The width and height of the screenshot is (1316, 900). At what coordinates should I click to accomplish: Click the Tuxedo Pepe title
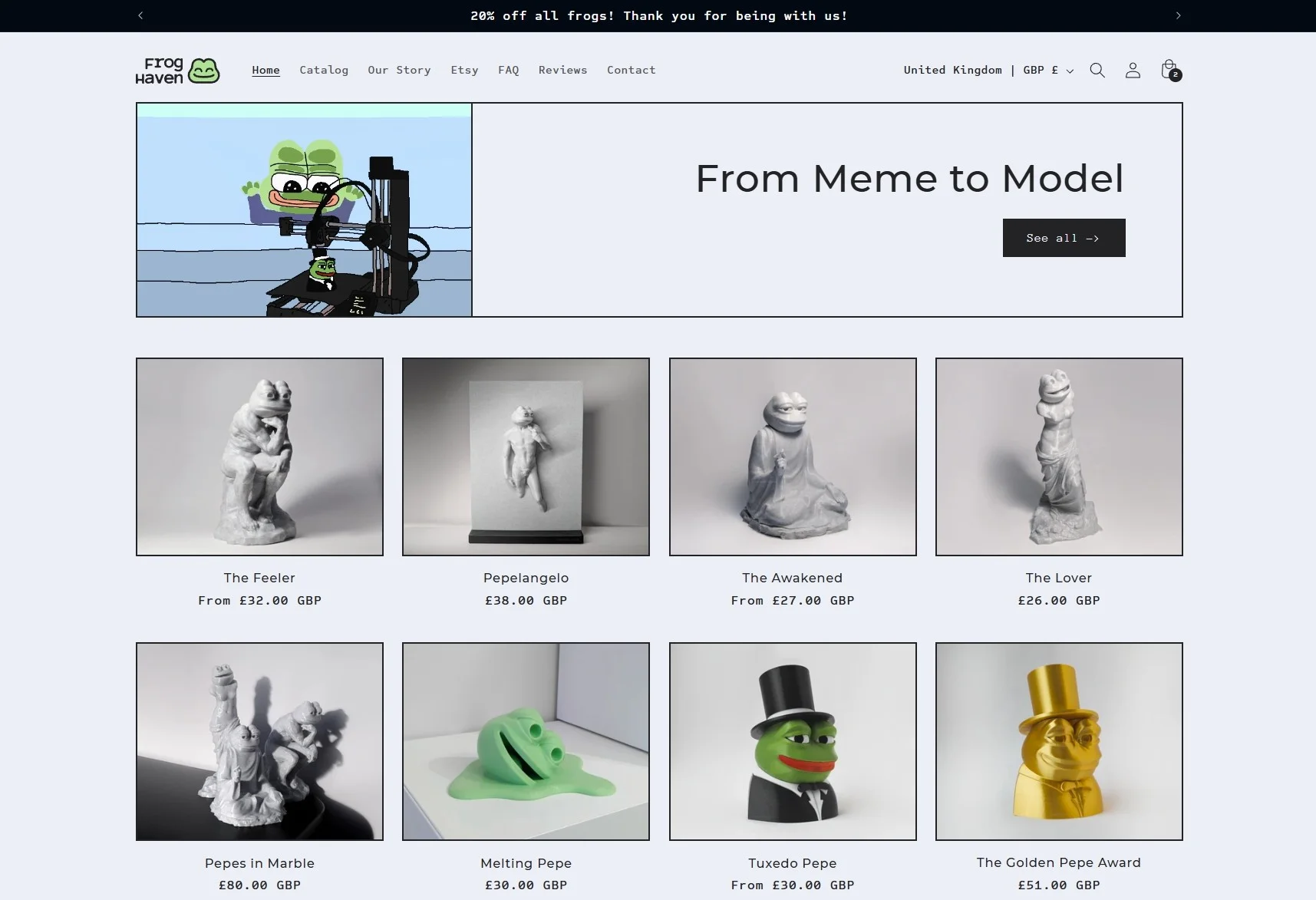[x=793, y=863]
